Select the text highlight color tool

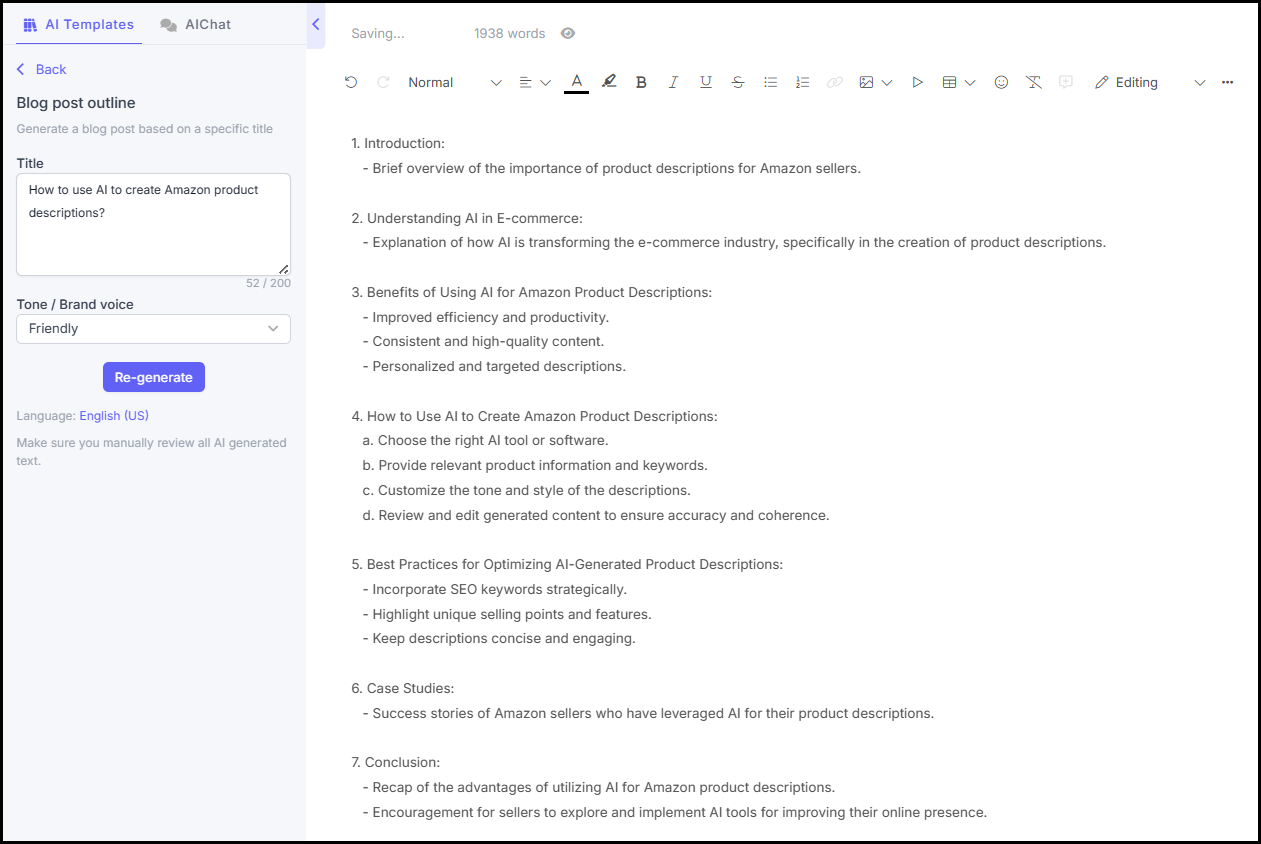[x=609, y=82]
